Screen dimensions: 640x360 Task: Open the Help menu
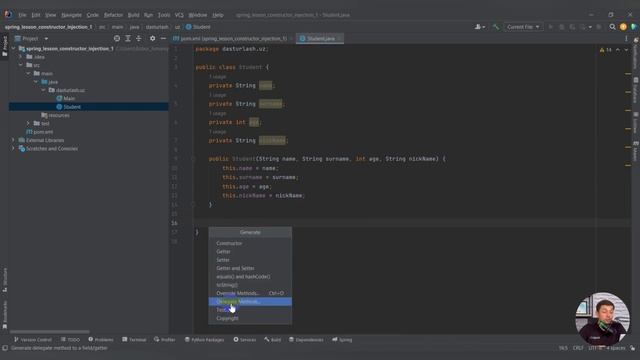click(x=218, y=15)
